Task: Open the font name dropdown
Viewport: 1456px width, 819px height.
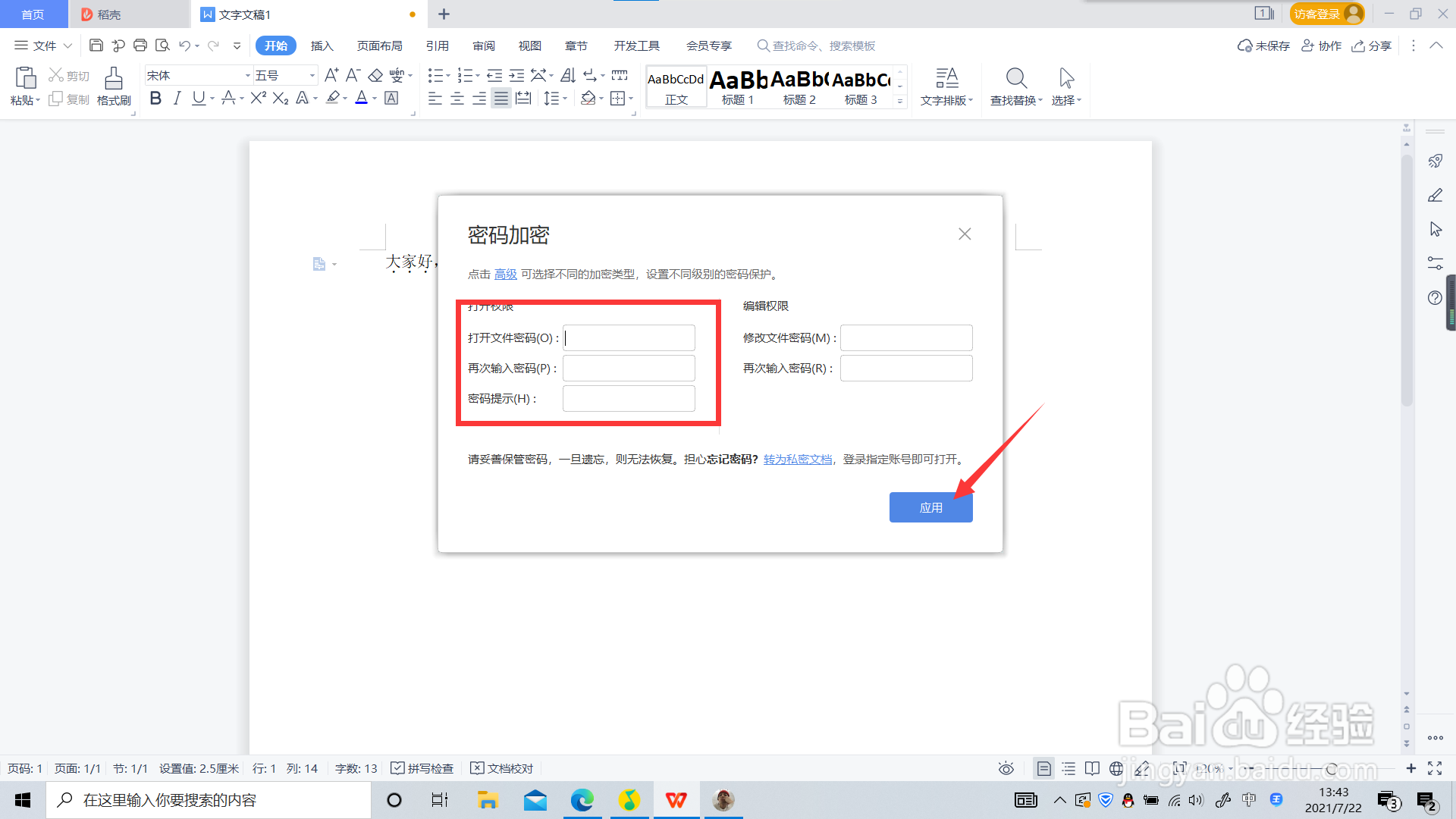Action: pos(247,76)
